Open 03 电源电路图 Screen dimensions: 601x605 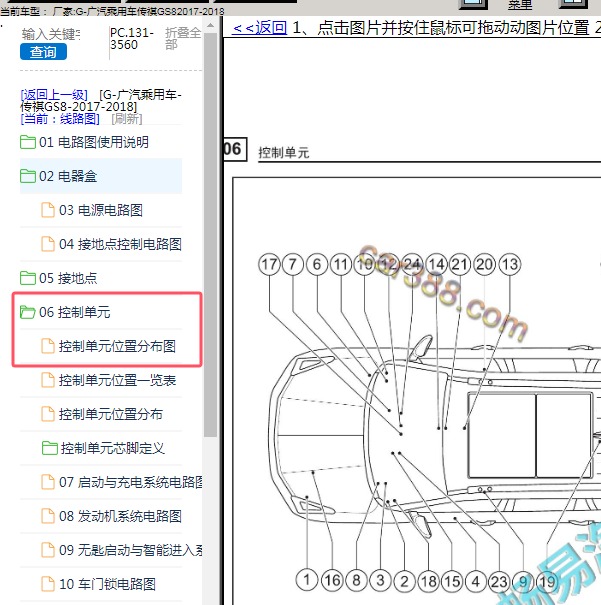pyautogui.click(x=101, y=210)
